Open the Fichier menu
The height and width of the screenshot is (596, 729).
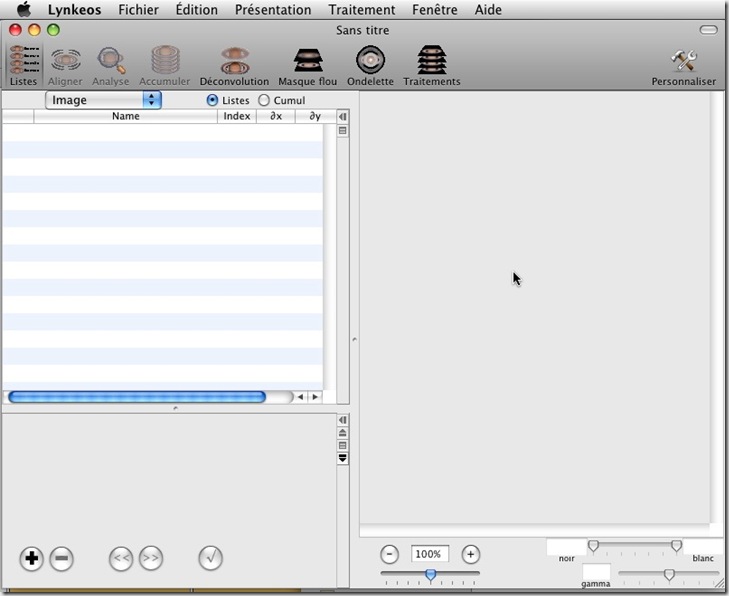tap(138, 9)
